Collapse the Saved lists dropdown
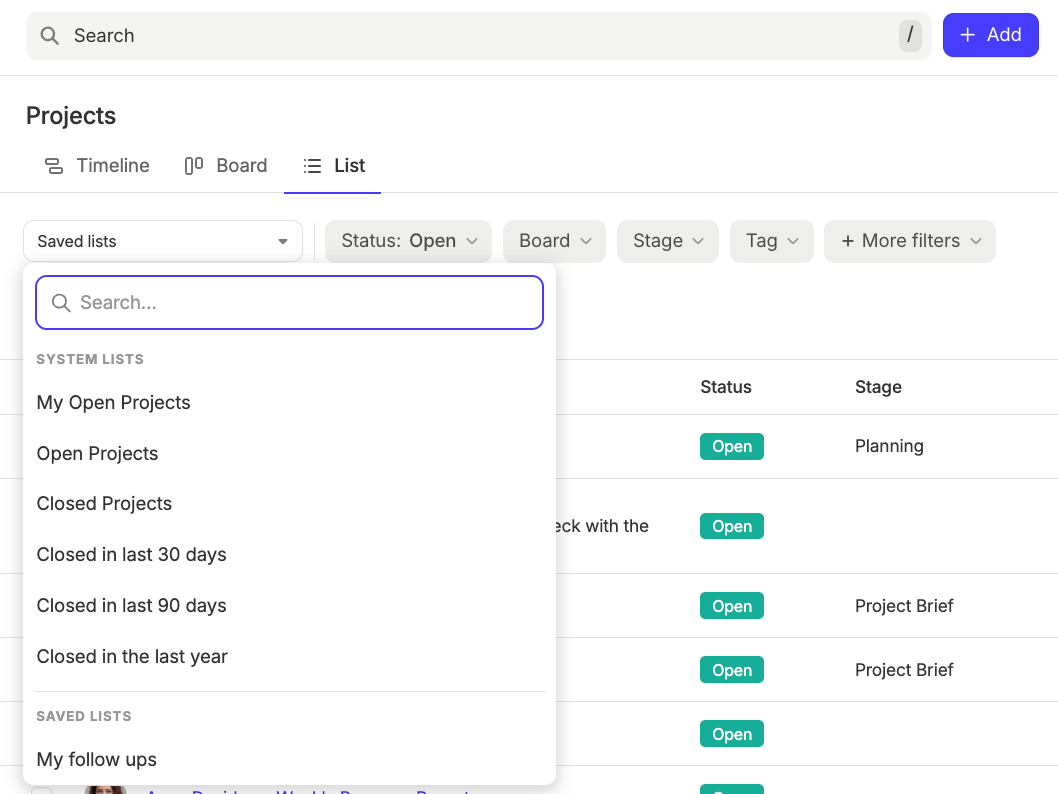The height and width of the screenshot is (794, 1058). 163,242
